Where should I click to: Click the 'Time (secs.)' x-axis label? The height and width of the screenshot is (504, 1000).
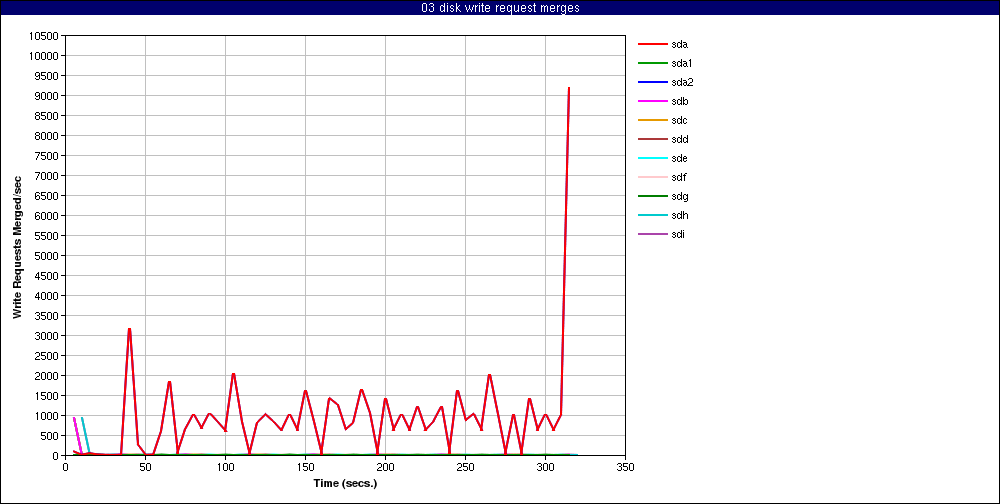346,483
